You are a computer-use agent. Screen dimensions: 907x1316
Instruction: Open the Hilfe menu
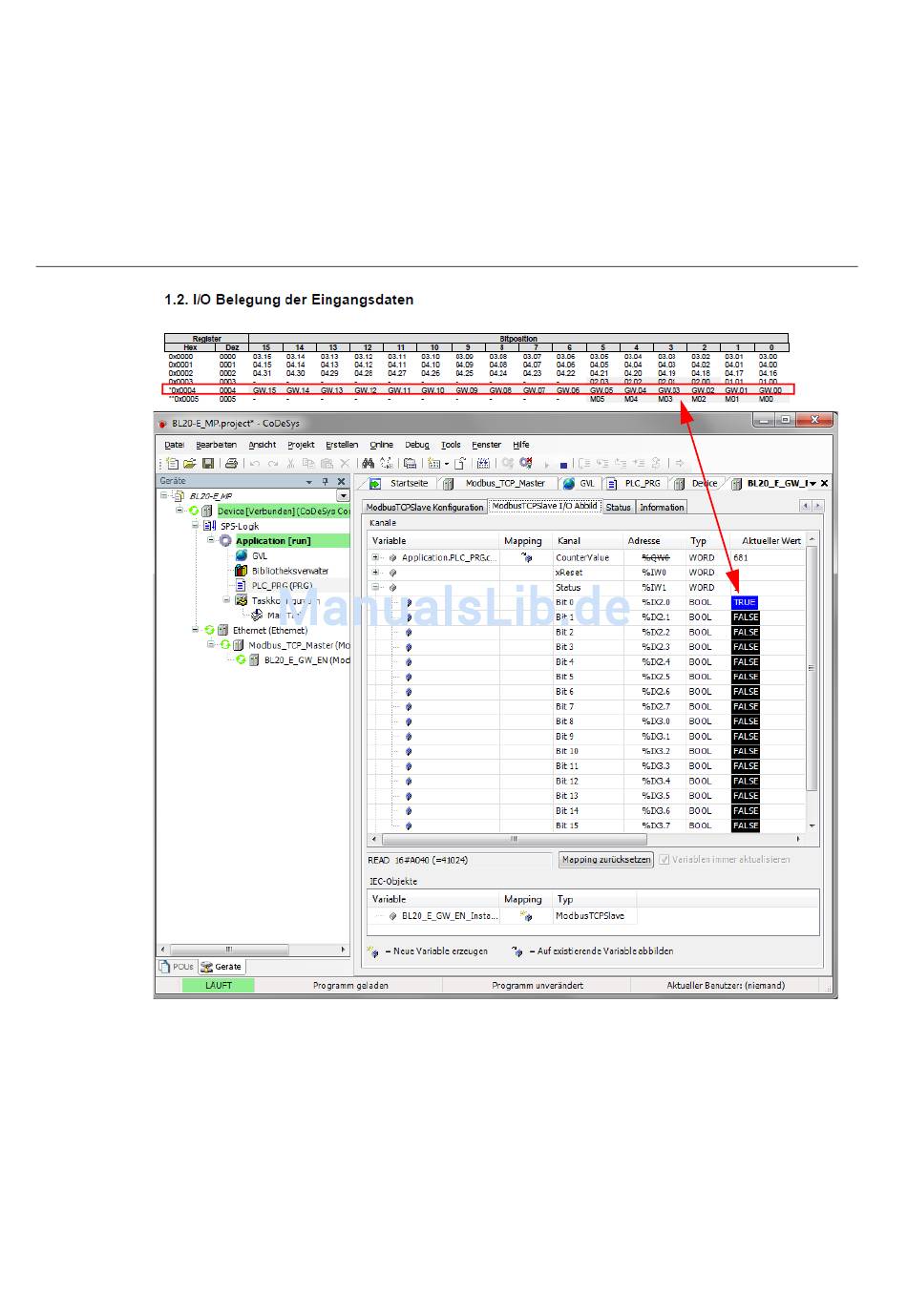(521, 445)
